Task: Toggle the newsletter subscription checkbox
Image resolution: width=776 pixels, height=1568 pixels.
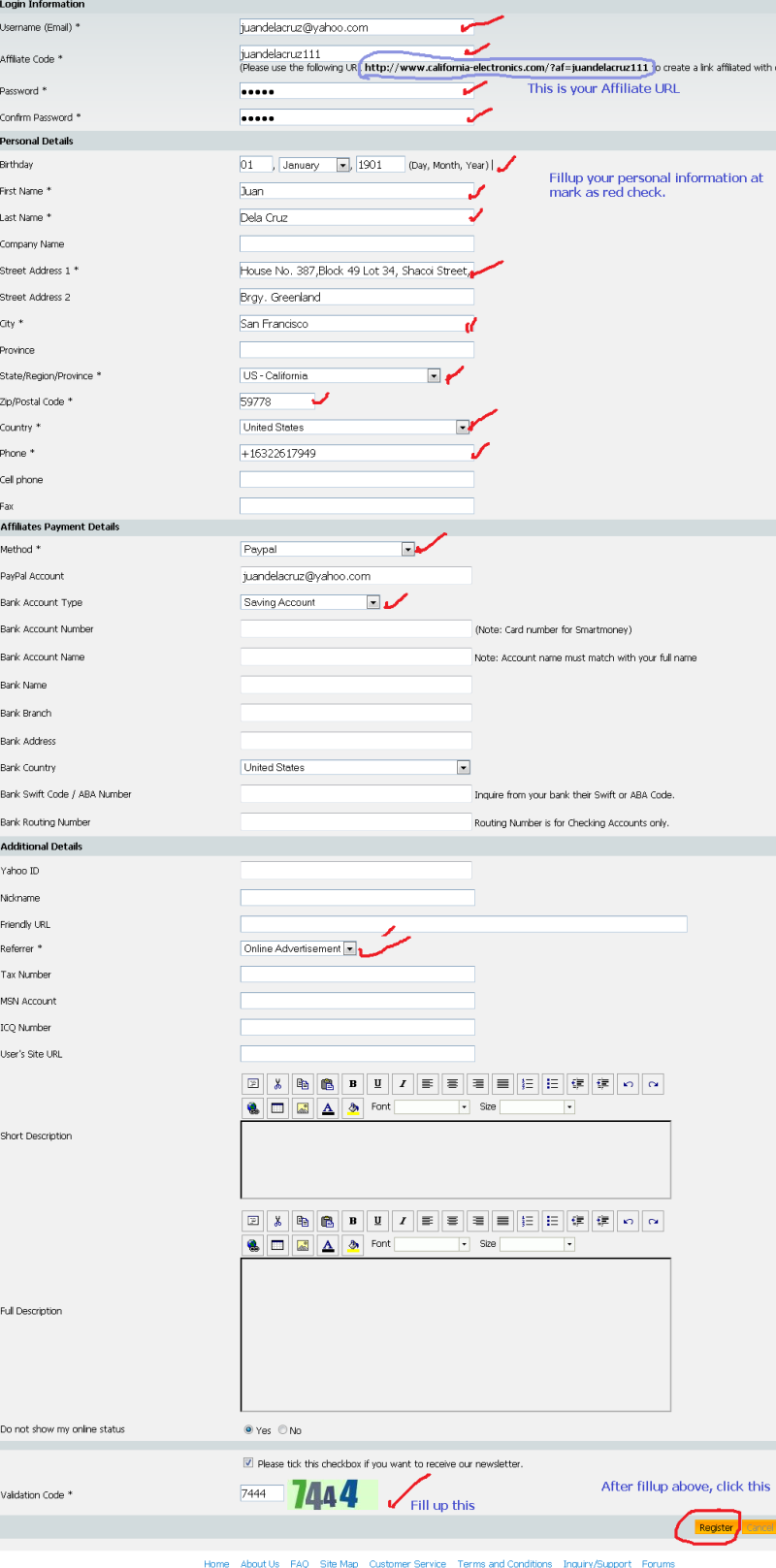Action: (x=248, y=1462)
